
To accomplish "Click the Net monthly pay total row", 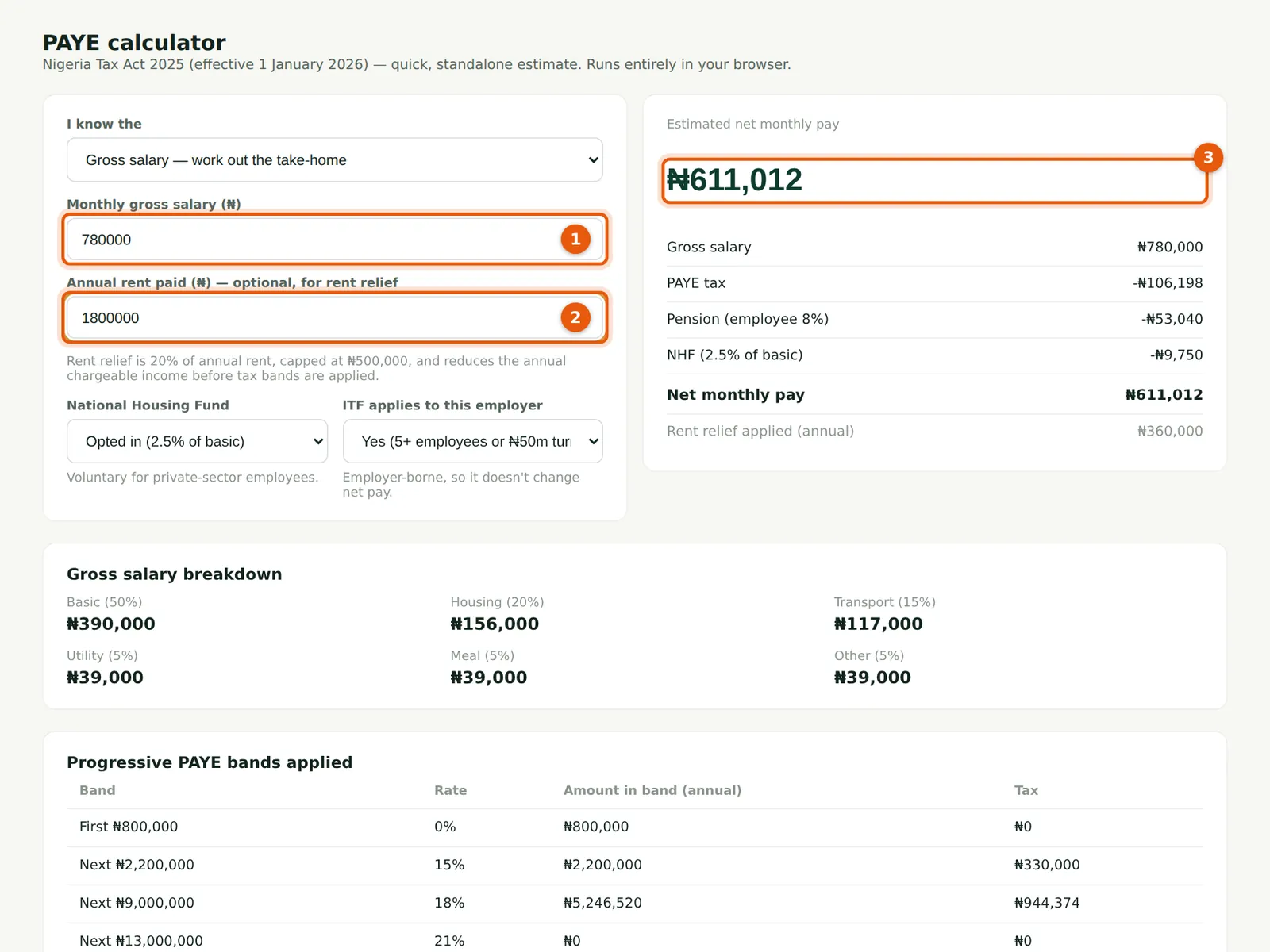I will (935, 394).
